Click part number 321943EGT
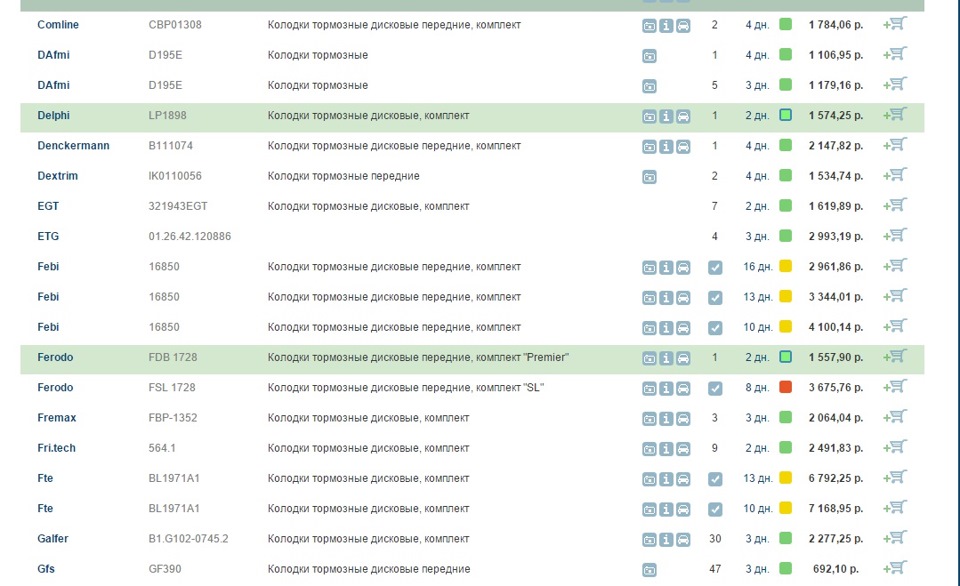Image resolution: width=960 pixels, height=586 pixels. point(178,206)
